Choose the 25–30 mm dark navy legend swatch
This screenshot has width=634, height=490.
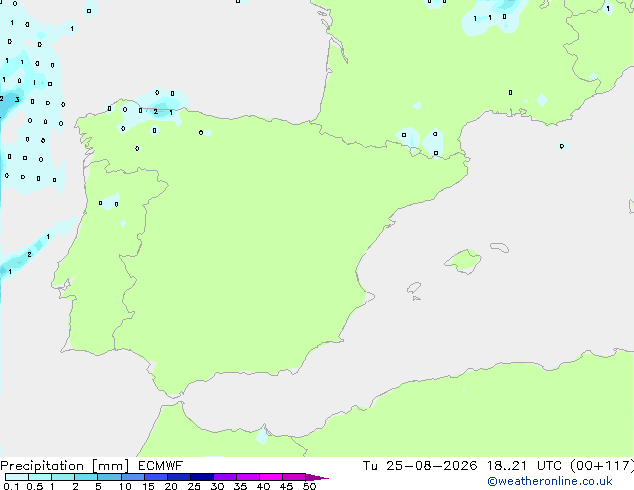(202, 477)
